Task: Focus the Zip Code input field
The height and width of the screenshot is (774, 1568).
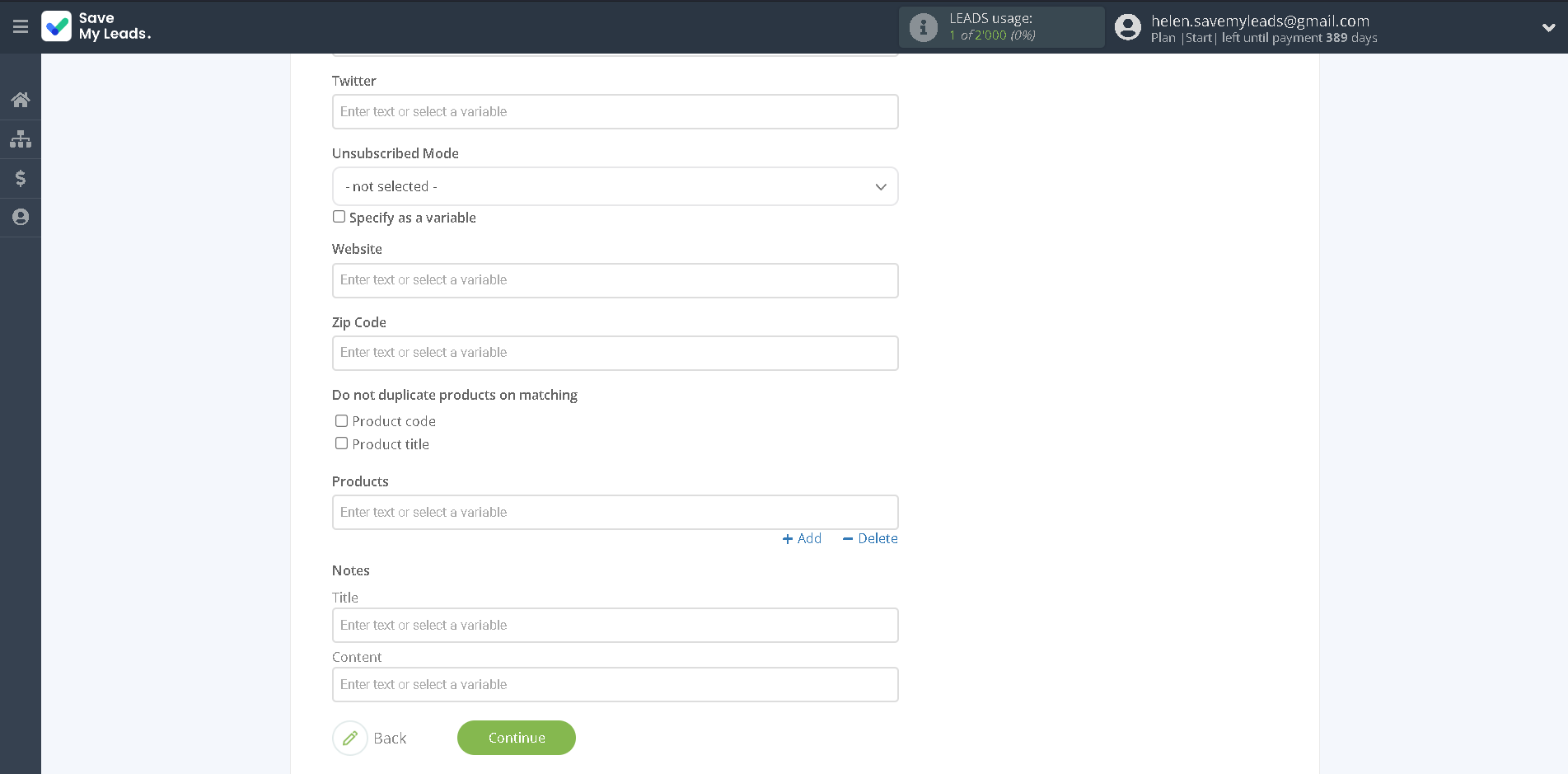Action: (615, 353)
